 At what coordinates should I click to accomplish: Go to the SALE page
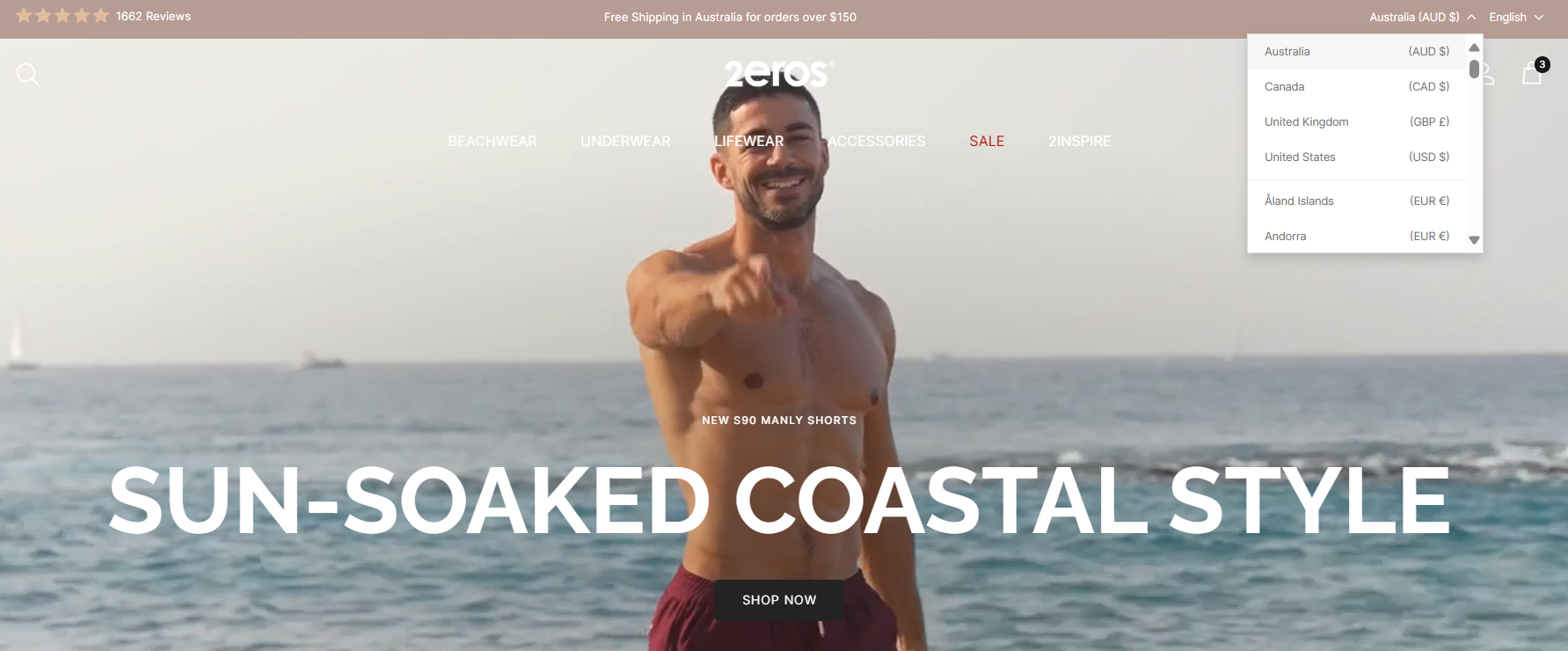(x=987, y=141)
